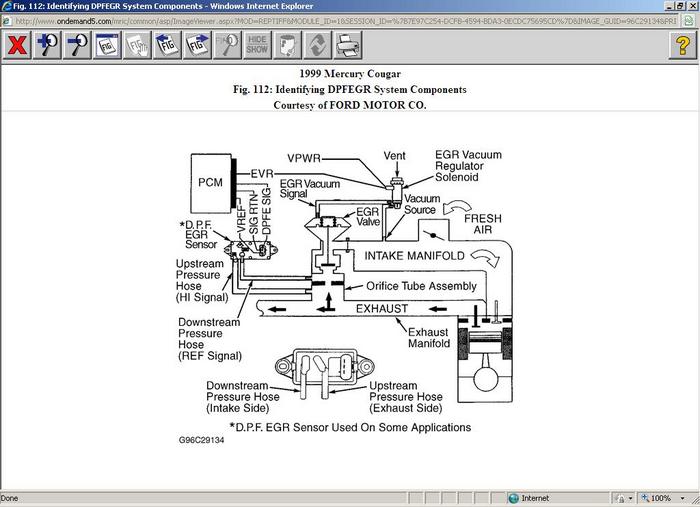This screenshot has width=700, height=507.
Task: Zoom in with the plus magnifier icon
Action: [47, 45]
